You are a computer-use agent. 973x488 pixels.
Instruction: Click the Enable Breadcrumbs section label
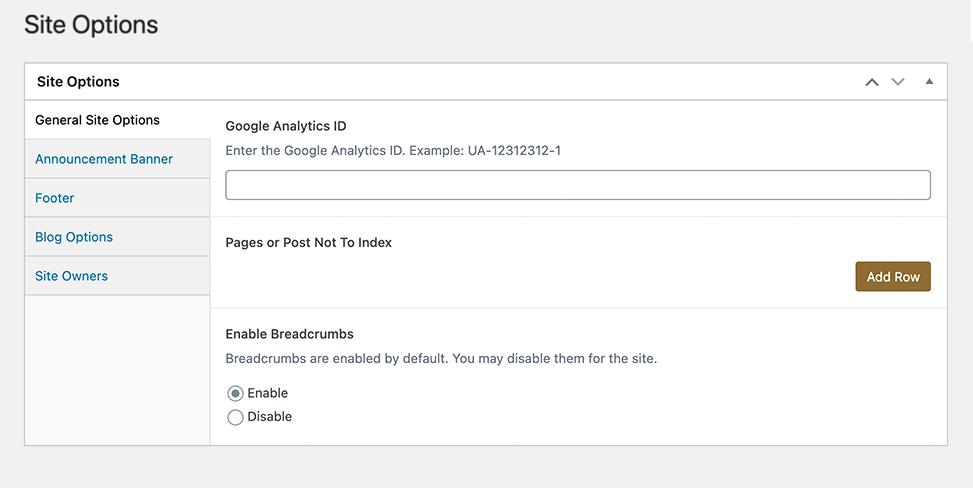point(289,334)
